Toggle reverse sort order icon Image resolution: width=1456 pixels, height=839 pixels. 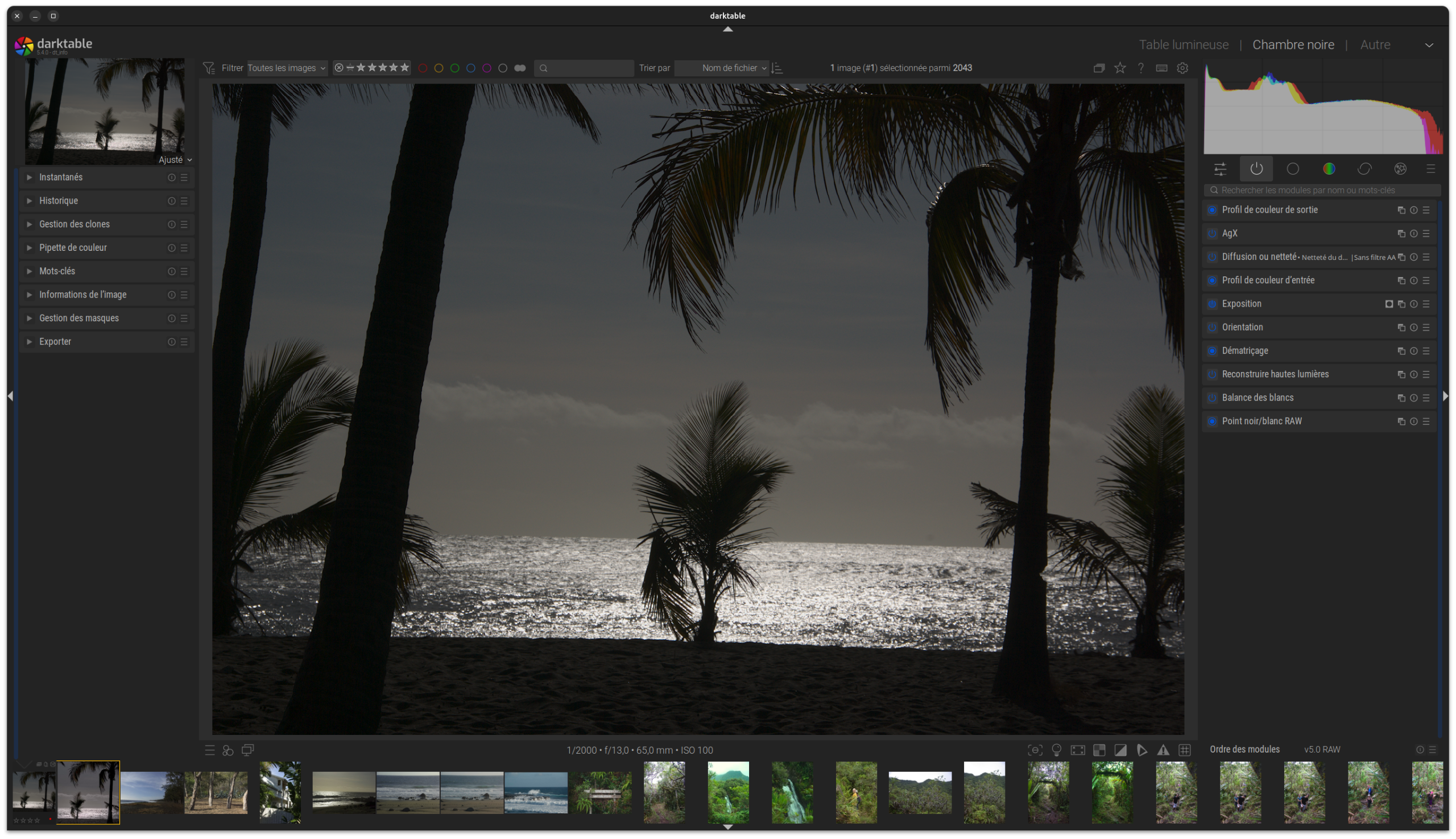click(x=777, y=68)
